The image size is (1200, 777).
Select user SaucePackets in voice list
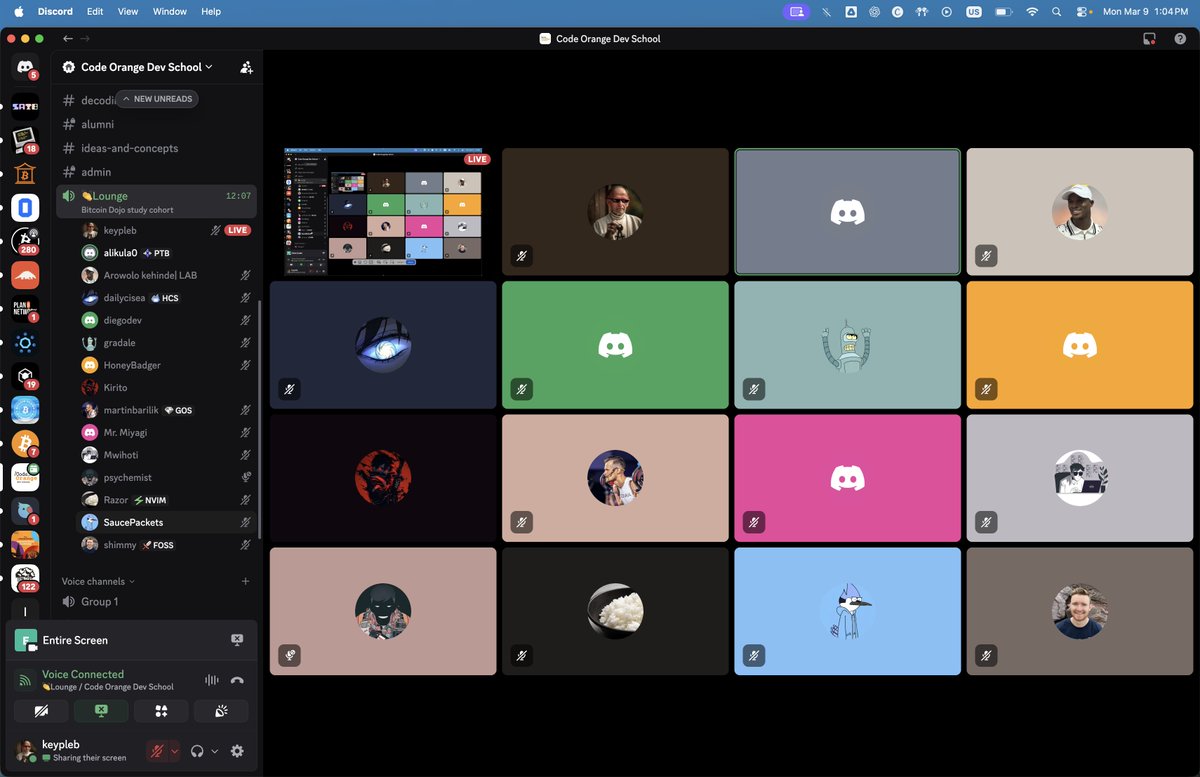pyautogui.click(x=166, y=522)
